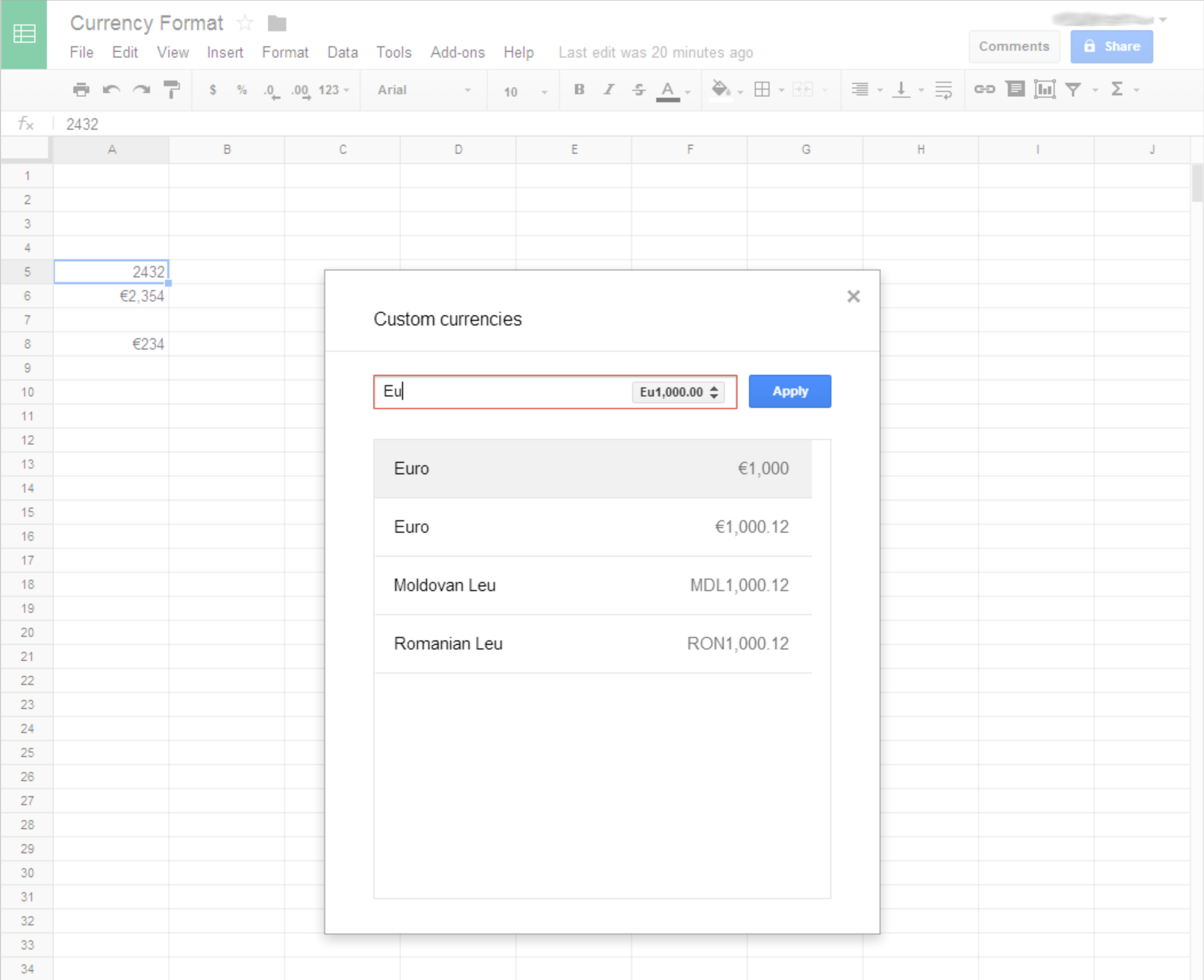Open the font size 10 dropdown

[525, 92]
